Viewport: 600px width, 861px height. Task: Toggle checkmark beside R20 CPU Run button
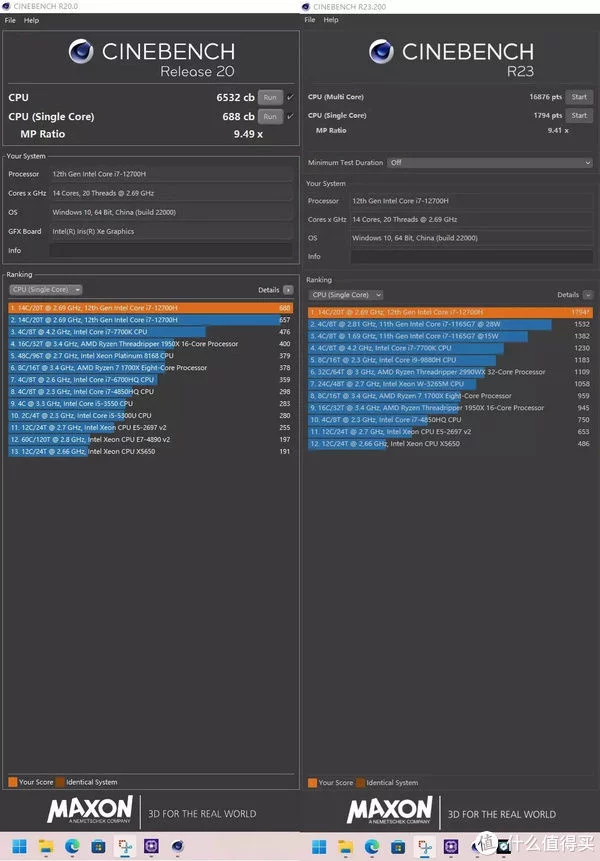pyautogui.click(x=290, y=97)
